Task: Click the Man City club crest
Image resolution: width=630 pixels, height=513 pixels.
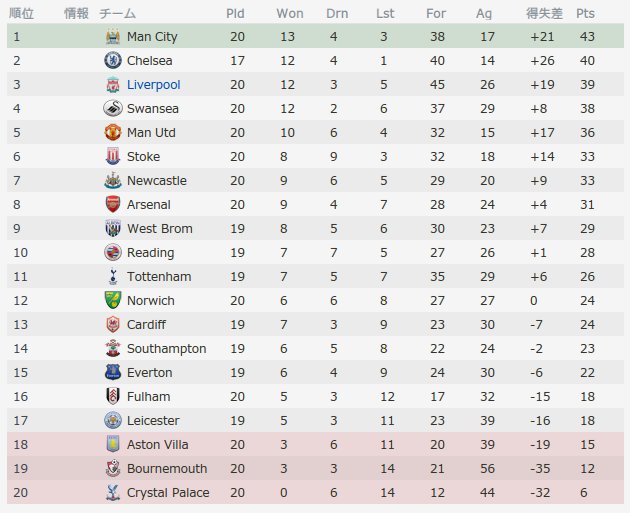Action: click(113, 37)
